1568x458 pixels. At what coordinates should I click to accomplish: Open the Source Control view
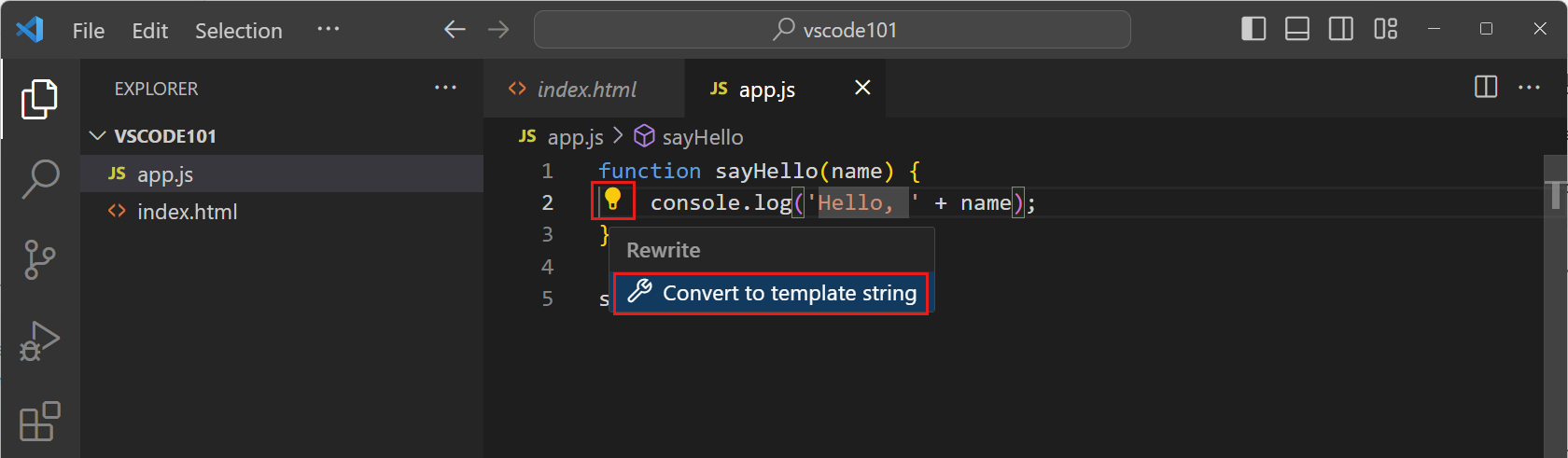(40, 259)
